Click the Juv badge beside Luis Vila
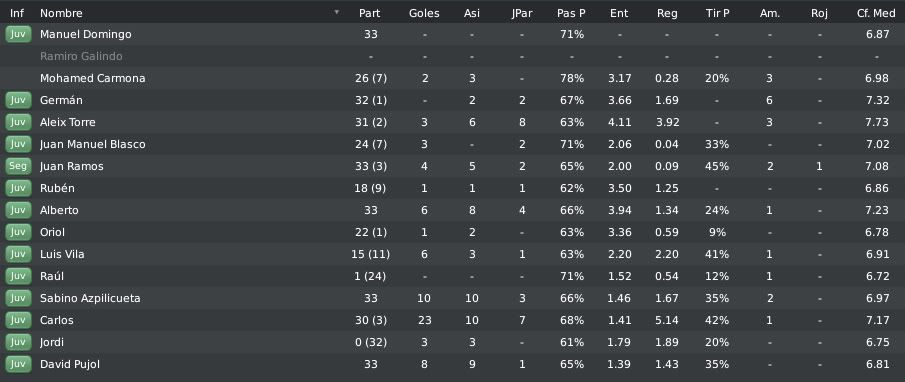 click(x=18, y=254)
